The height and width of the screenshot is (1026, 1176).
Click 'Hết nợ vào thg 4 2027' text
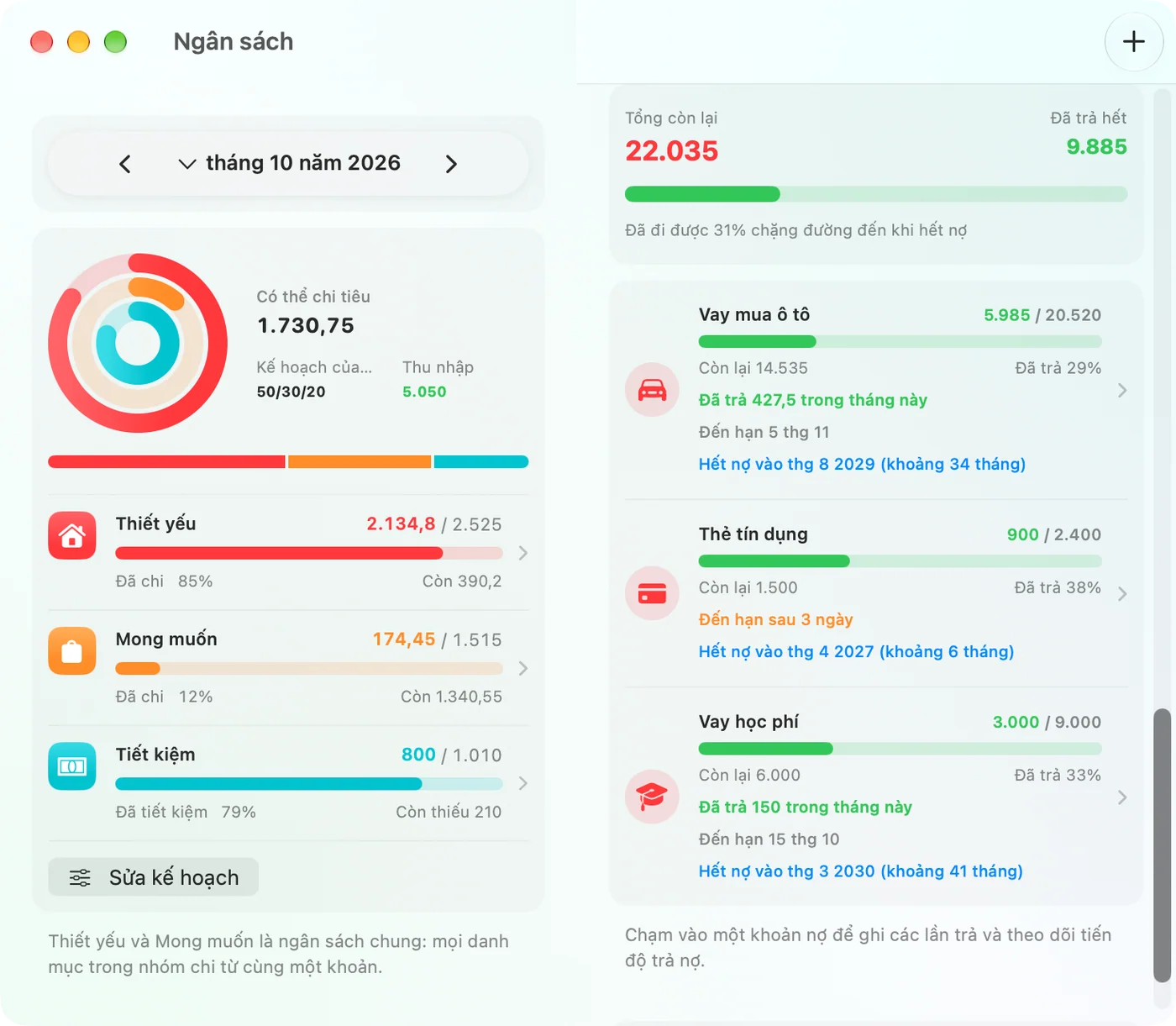856,651
